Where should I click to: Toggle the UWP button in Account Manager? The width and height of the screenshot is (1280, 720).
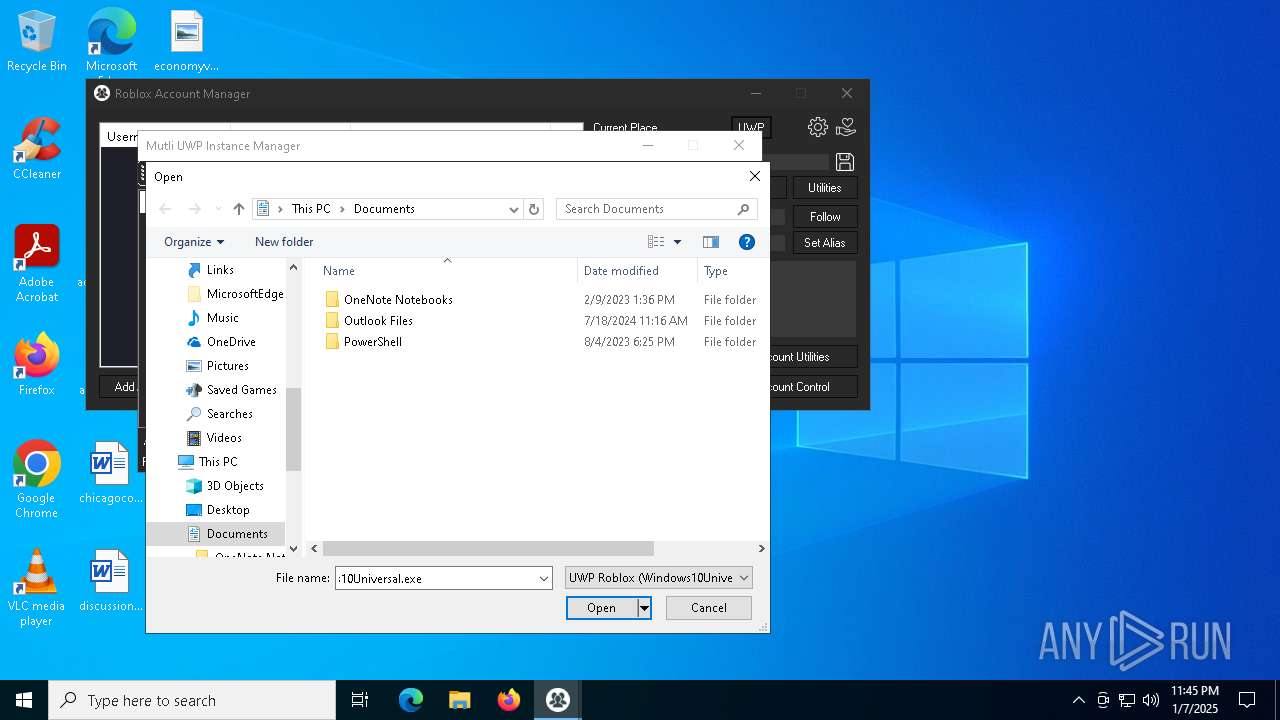(751, 128)
